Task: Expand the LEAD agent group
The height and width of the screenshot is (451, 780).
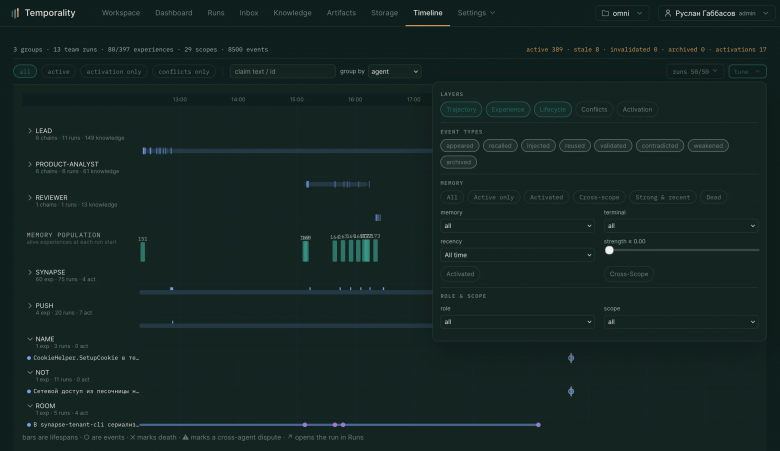Action: [x=30, y=131]
